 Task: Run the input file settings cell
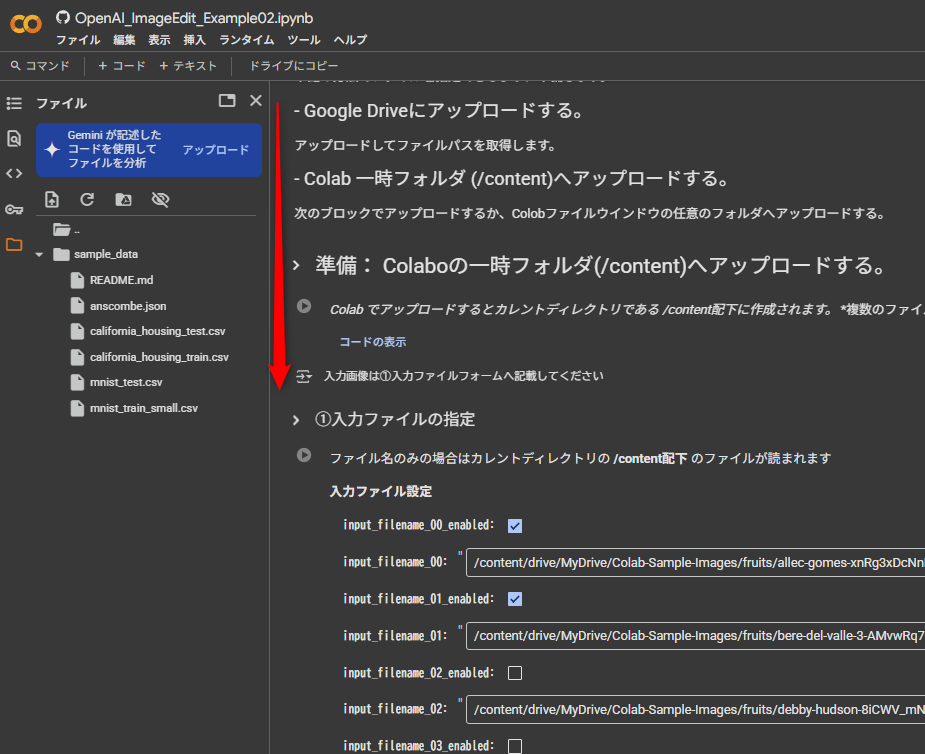pos(304,455)
